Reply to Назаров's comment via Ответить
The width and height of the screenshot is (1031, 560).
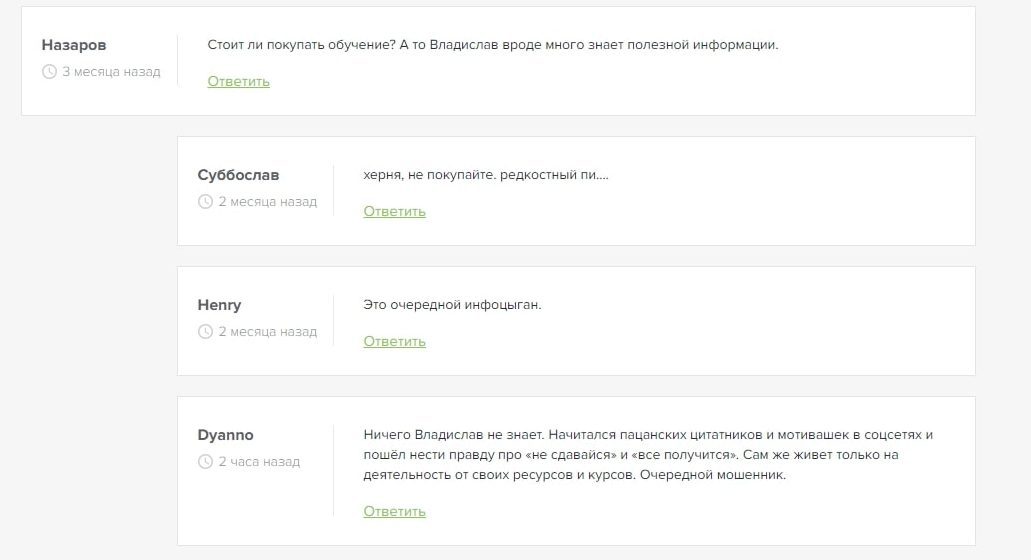(239, 82)
